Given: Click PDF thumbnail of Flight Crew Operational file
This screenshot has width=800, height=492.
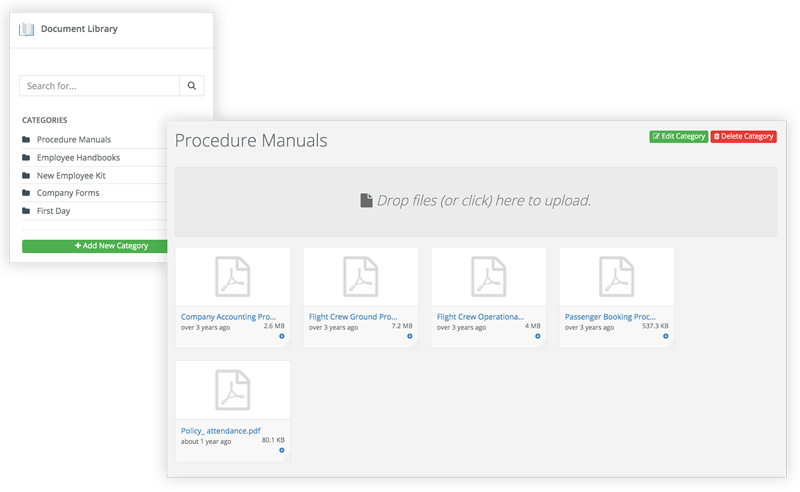Looking at the screenshot, I should tap(489, 277).
